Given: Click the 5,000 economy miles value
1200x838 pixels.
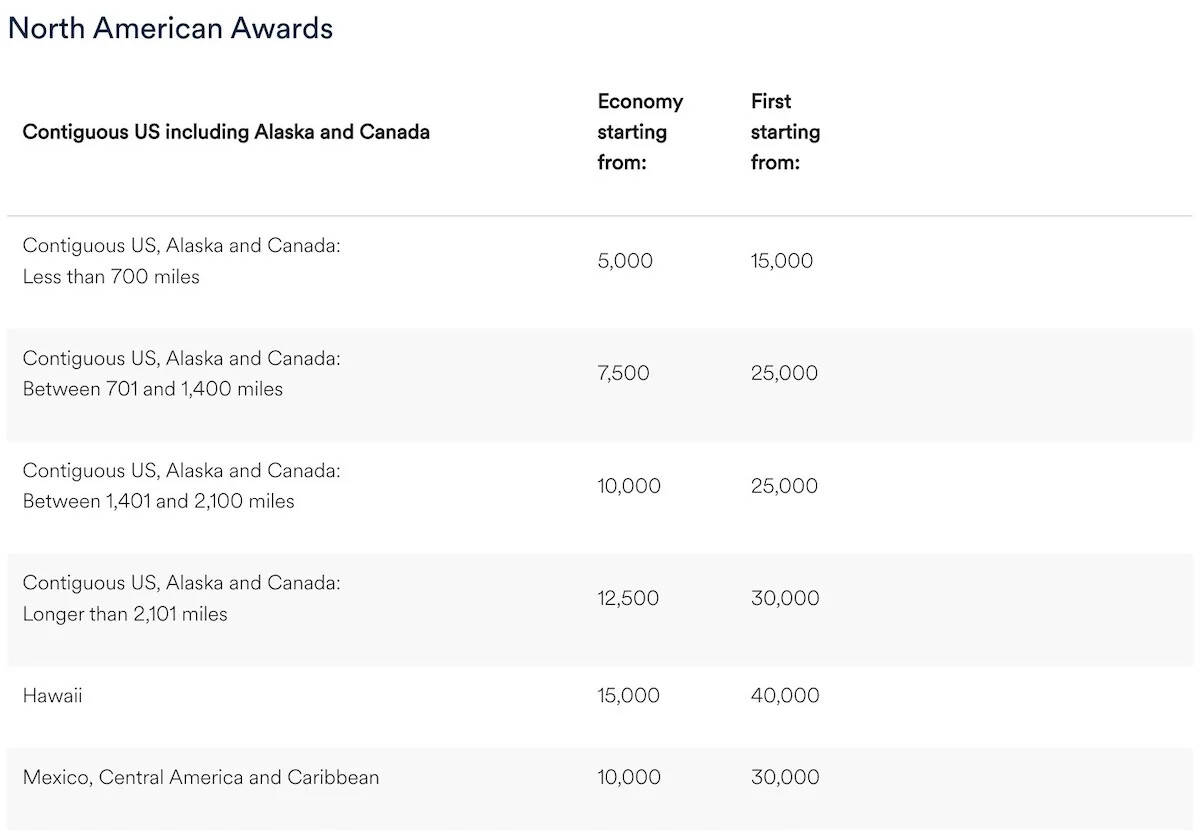Looking at the screenshot, I should [625, 261].
